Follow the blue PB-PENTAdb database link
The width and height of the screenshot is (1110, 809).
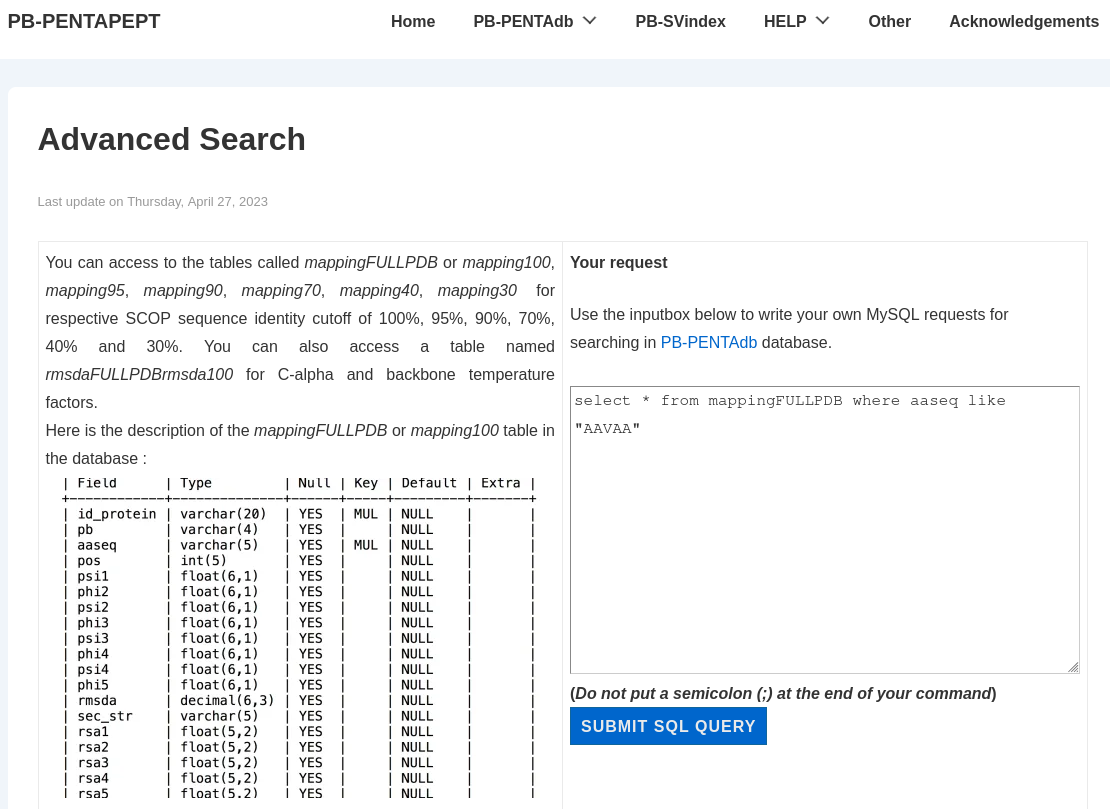708,342
